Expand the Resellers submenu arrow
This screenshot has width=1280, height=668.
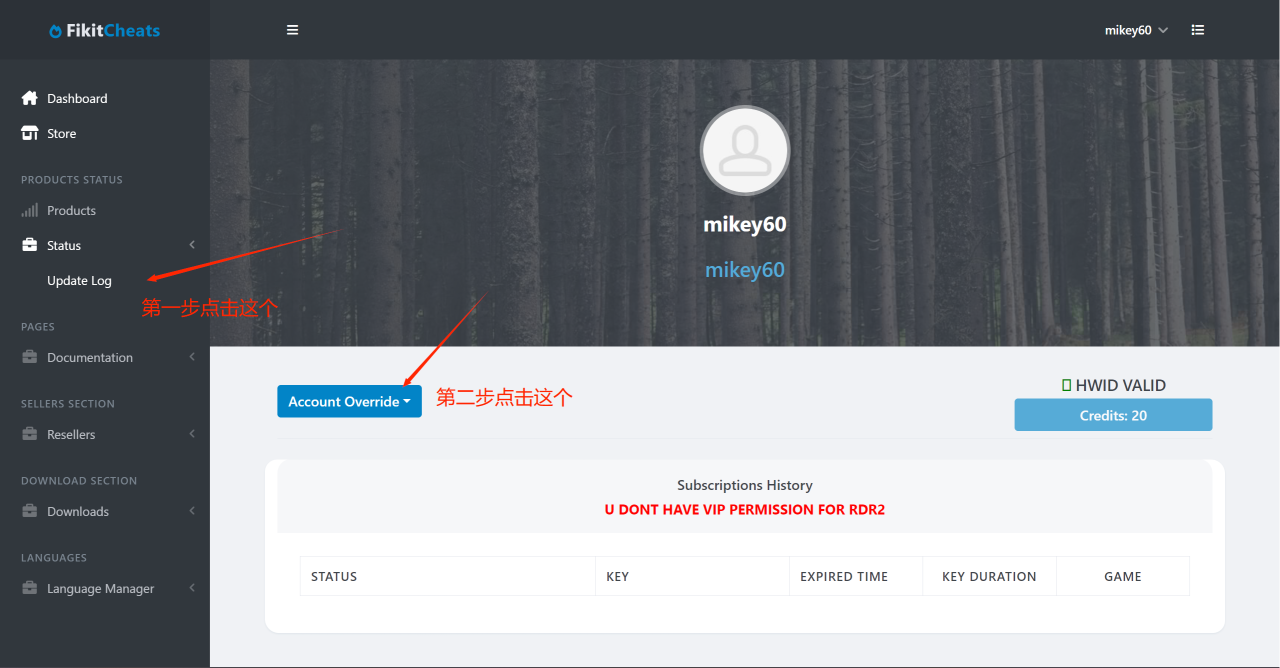191,434
